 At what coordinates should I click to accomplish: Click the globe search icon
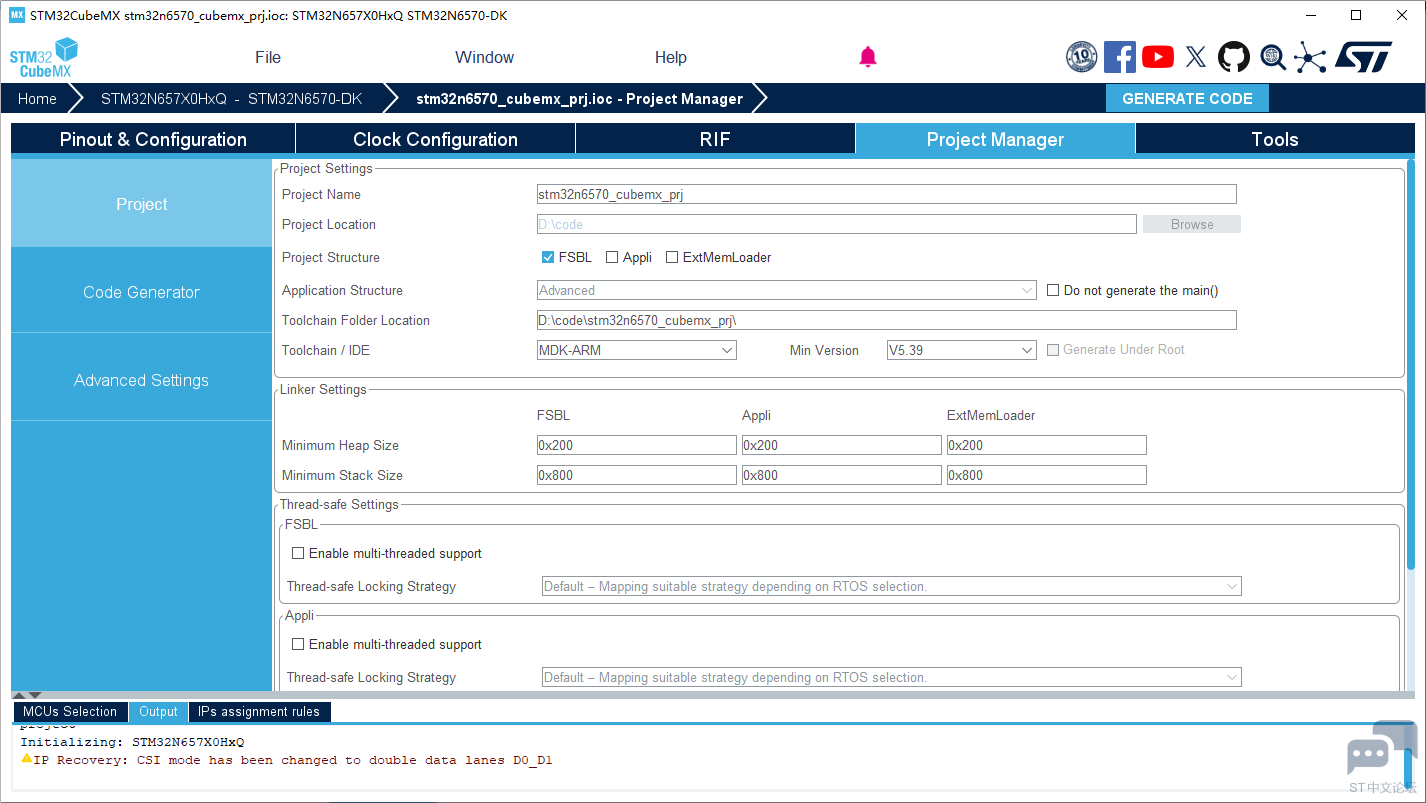coord(1273,57)
